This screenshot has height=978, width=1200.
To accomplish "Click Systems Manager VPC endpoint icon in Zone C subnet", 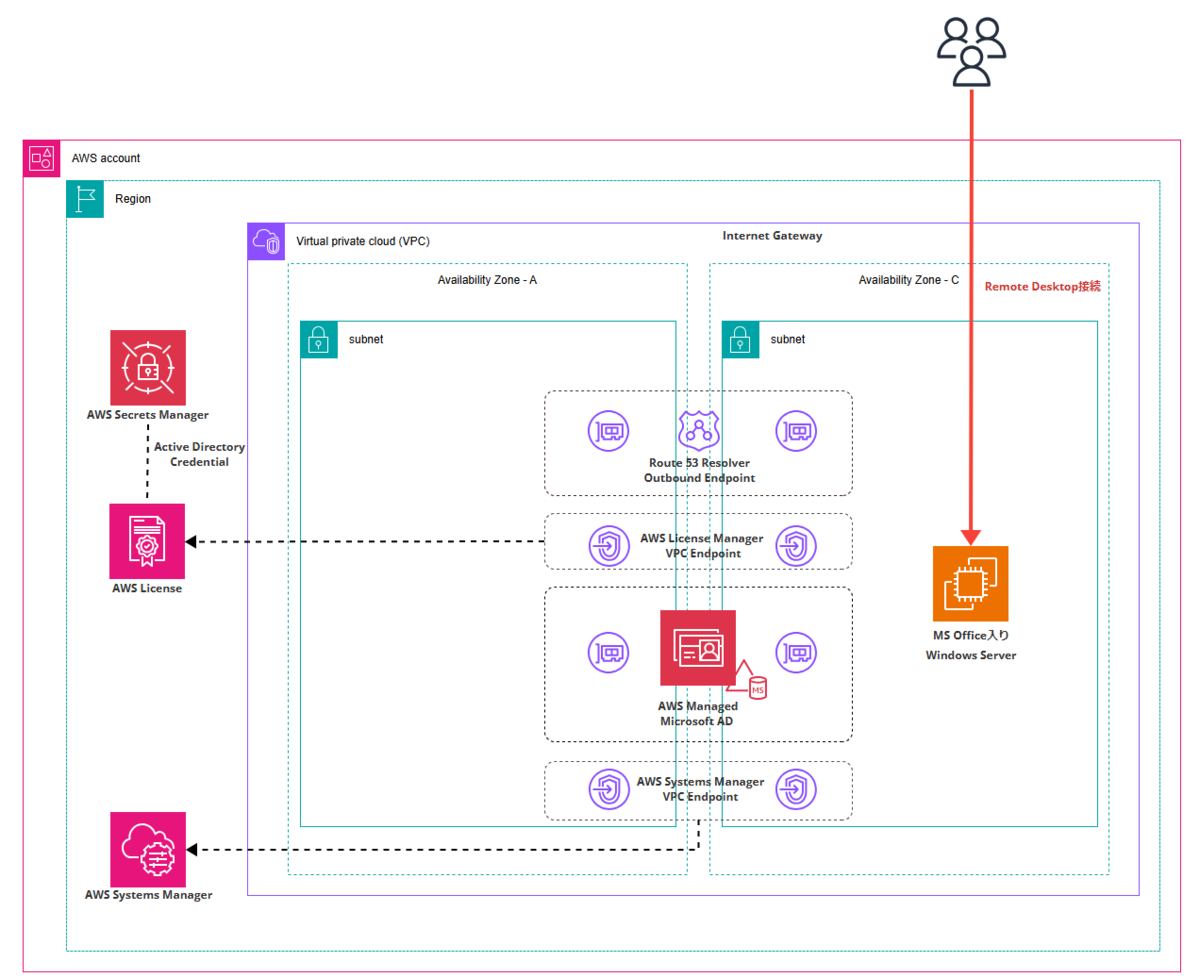I will pyautogui.click(x=795, y=789).
